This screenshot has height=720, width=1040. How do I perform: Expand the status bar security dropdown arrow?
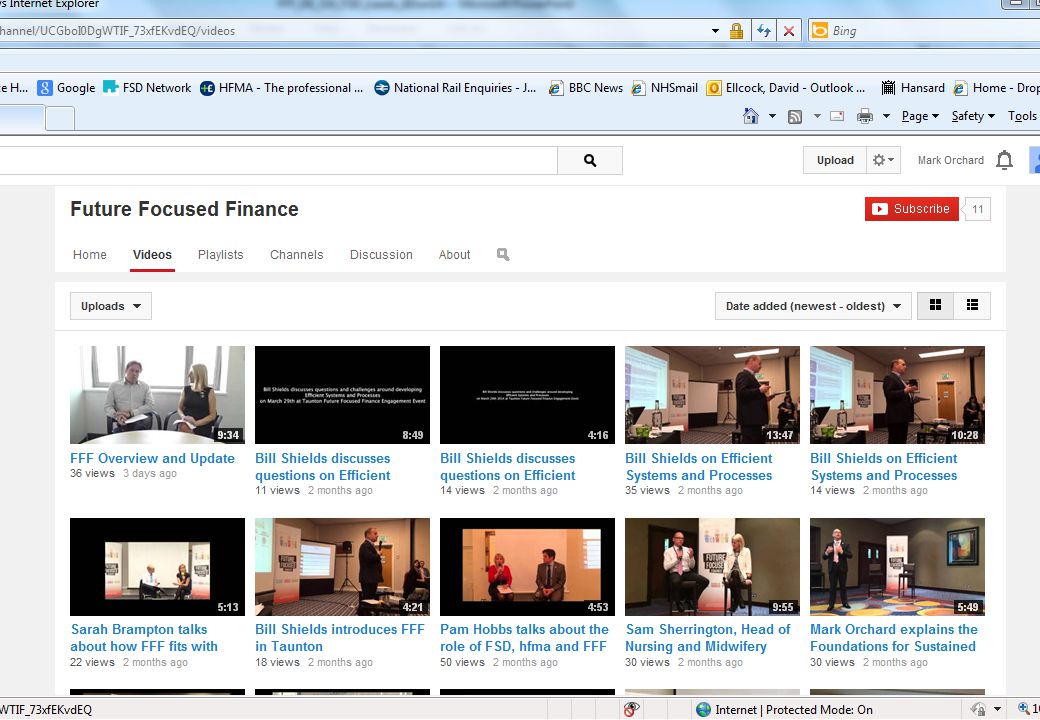click(997, 709)
